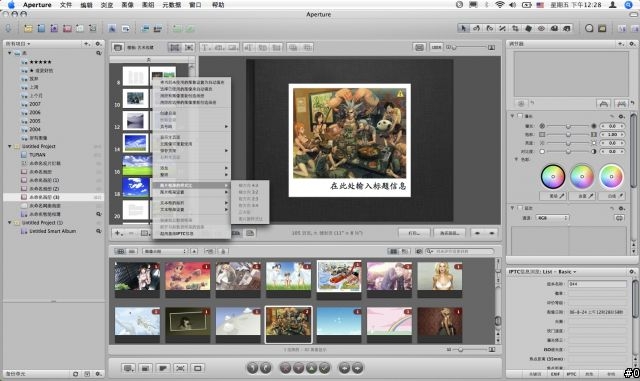The image size is (640, 381).
Task: Choose last context item containing IPTC
Action: 191,234
